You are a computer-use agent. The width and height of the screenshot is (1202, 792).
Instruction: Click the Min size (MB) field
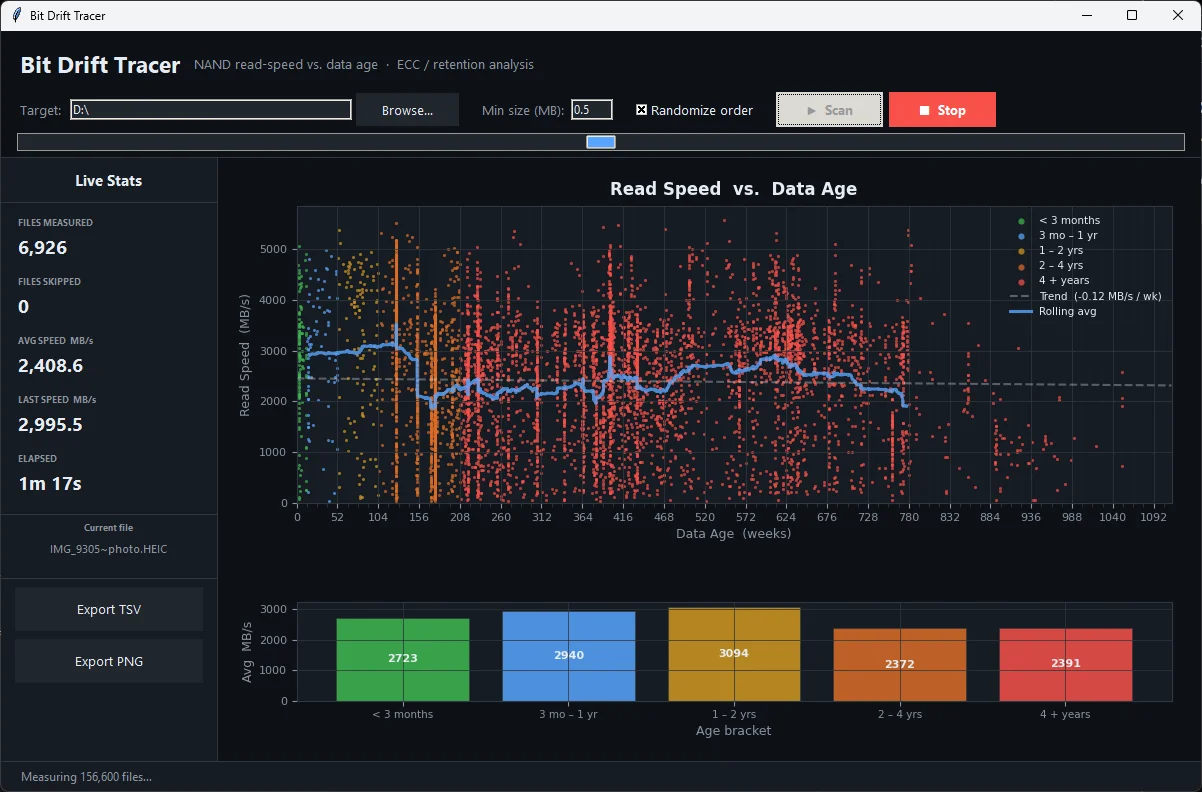(x=592, y=110)
